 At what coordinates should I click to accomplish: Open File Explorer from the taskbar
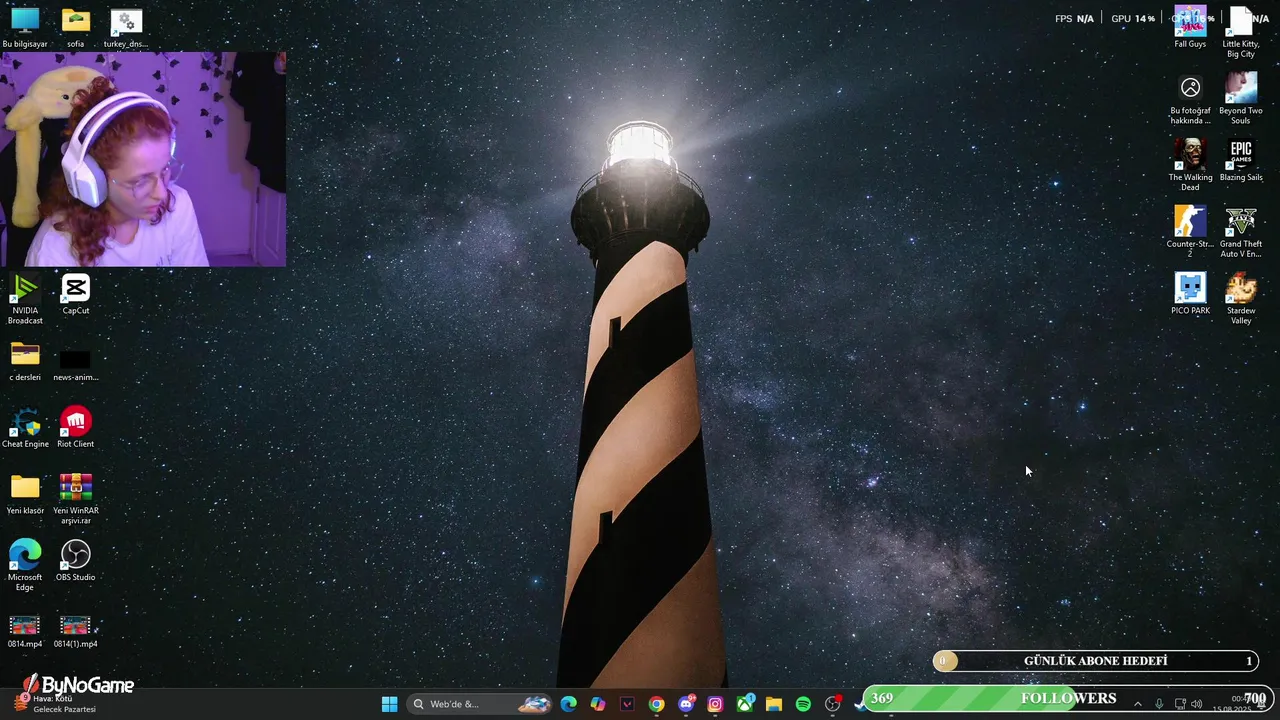pyautogui.click(x=774, y=704)
